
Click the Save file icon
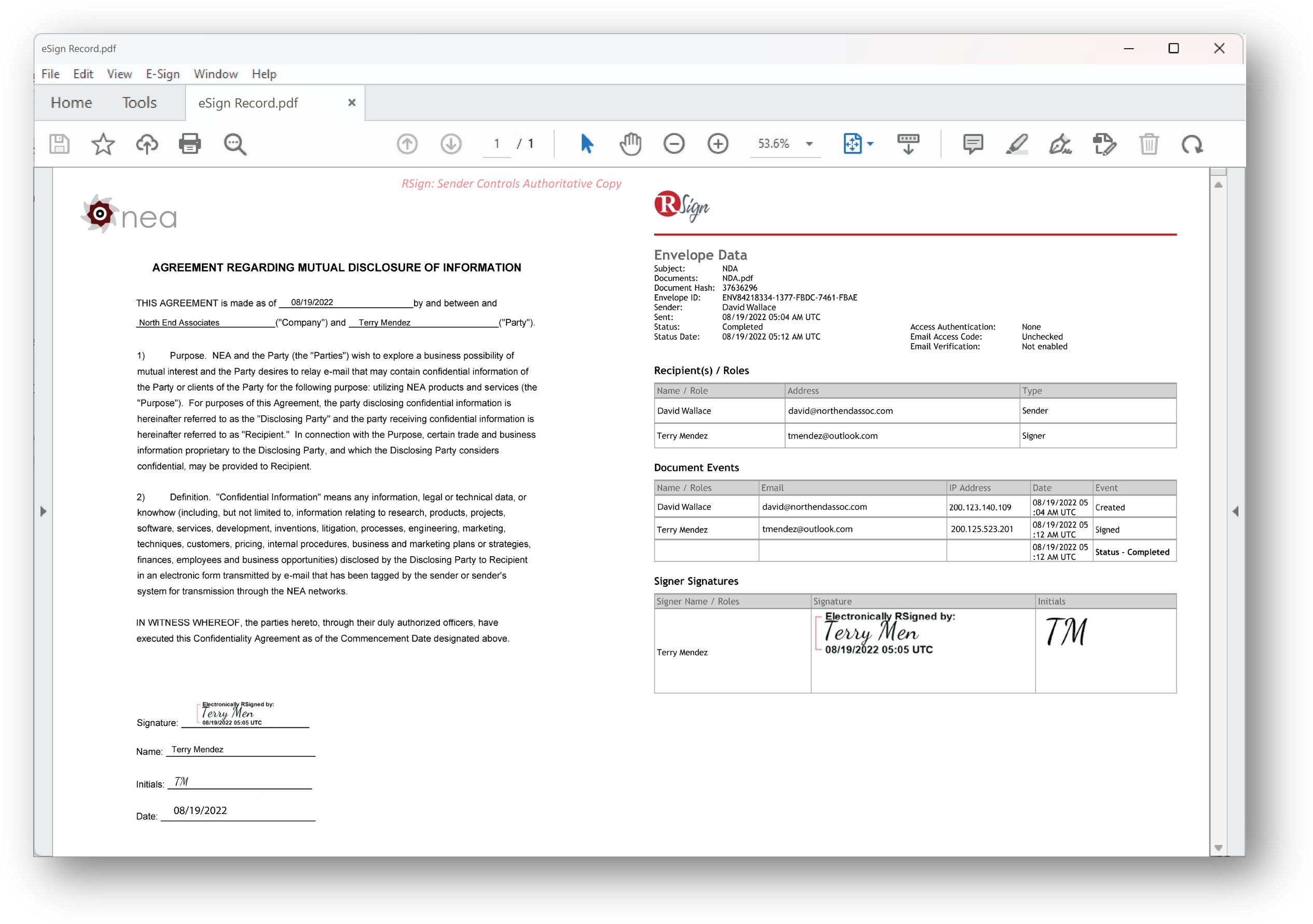pos(59,144)
